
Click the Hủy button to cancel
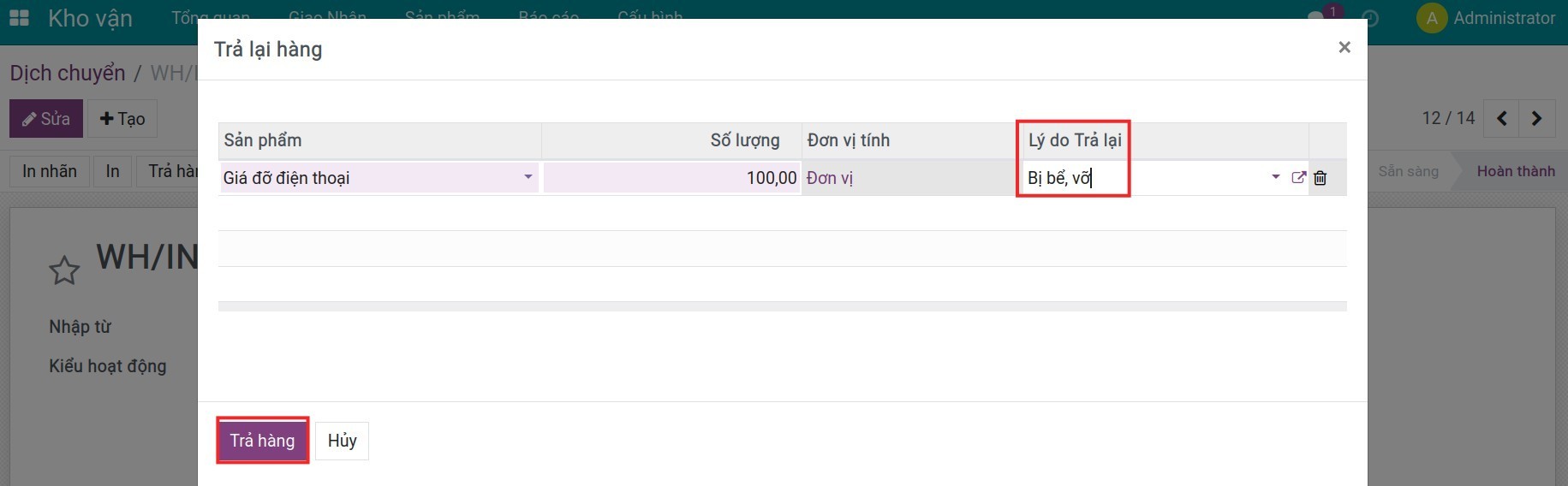tap(342, 441)
